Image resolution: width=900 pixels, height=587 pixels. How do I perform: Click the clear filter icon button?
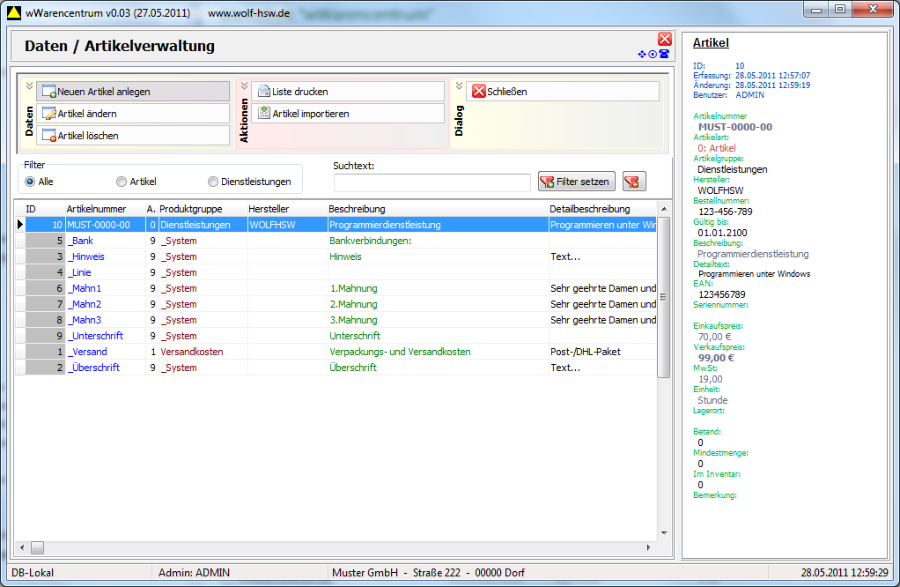pyautogui.click(x=632, y=181)
